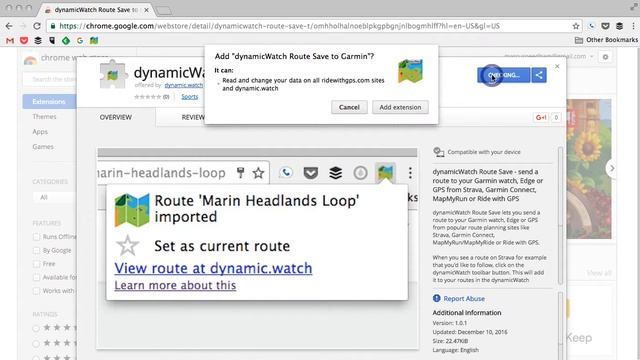Select Themes in the sidebar

(44, 117)
